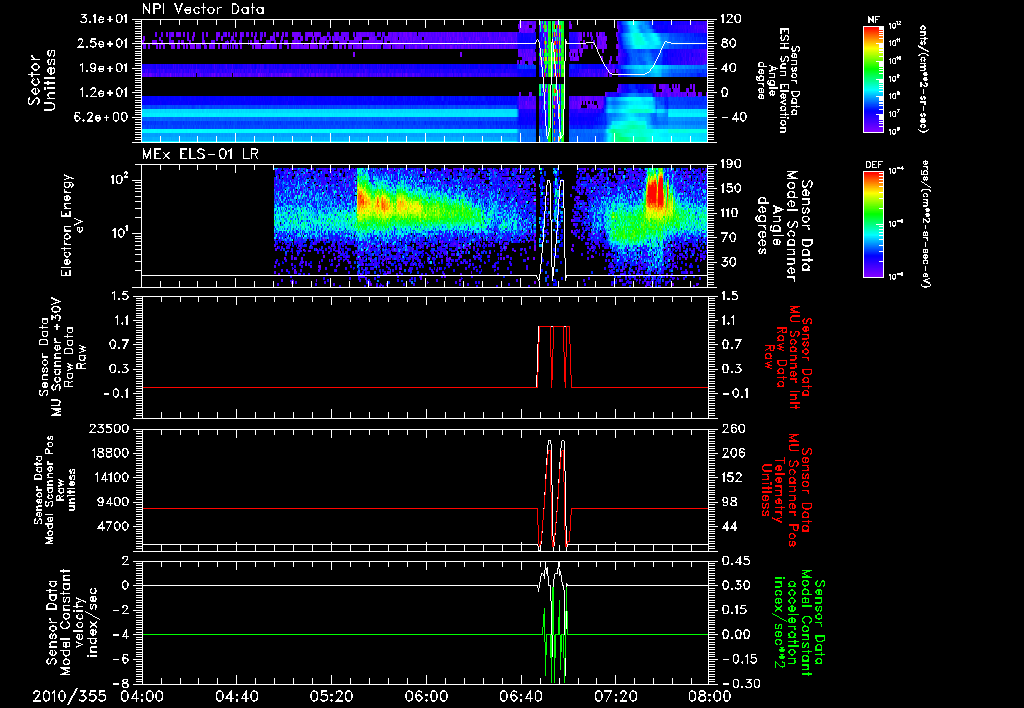Click the 06:40 time axis label

coord(520,696)
